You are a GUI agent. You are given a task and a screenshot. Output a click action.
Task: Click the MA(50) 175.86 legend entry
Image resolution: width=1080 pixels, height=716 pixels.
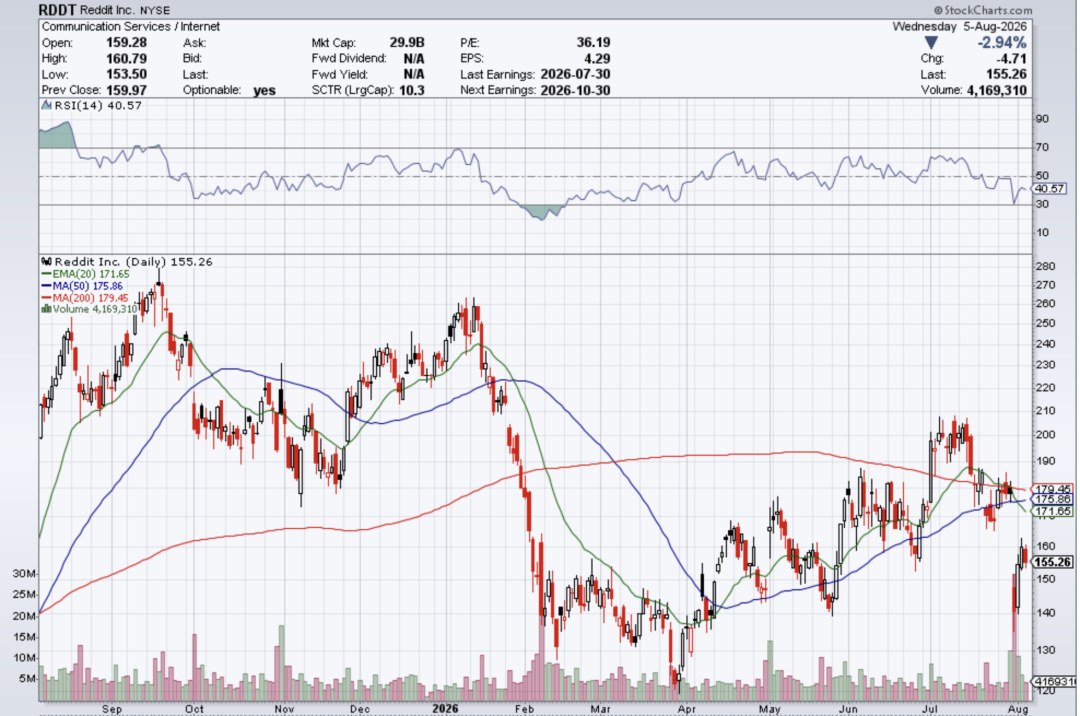[88, 286]
